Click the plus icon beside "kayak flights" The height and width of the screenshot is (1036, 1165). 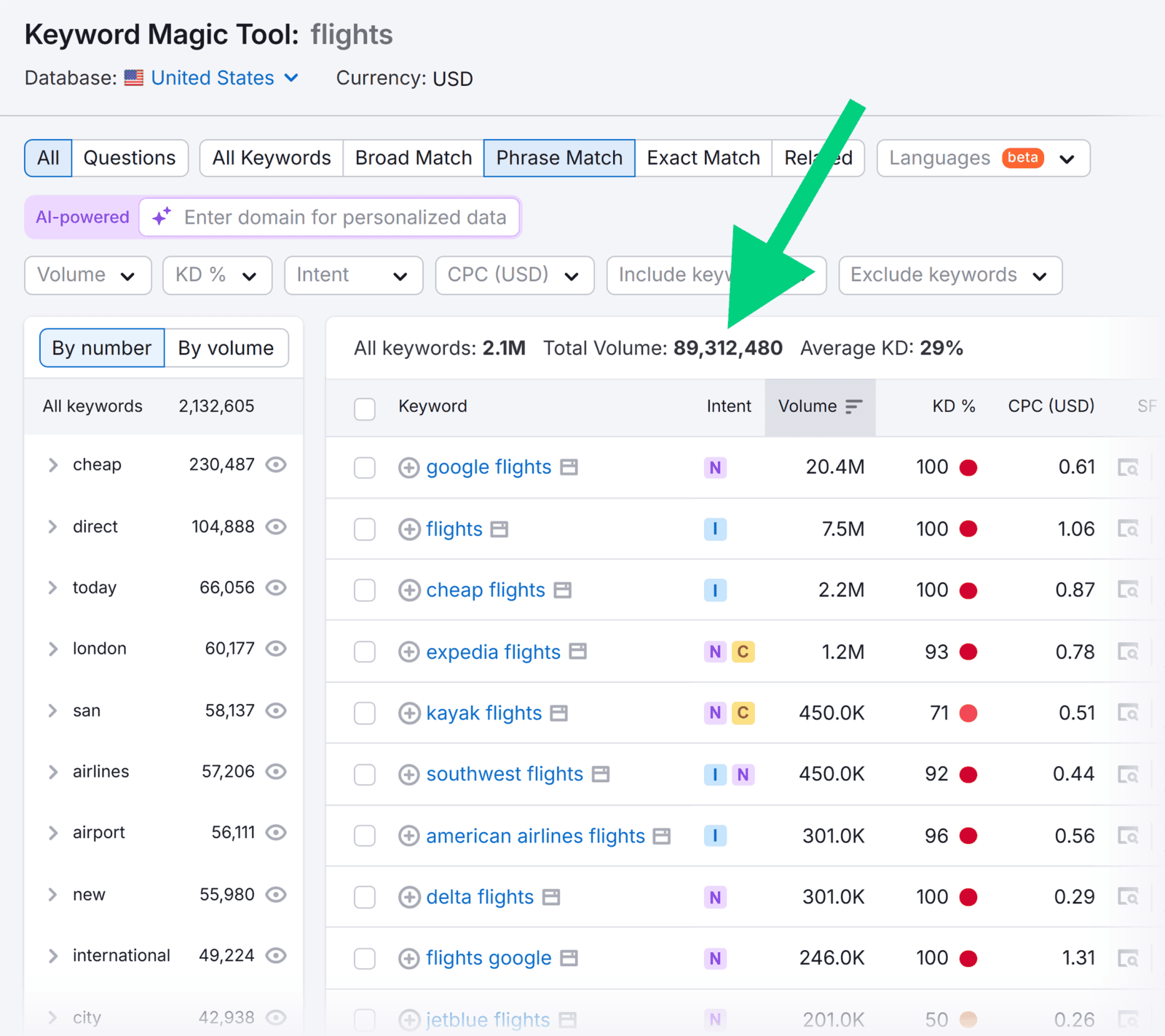click(x=408, y=713)
